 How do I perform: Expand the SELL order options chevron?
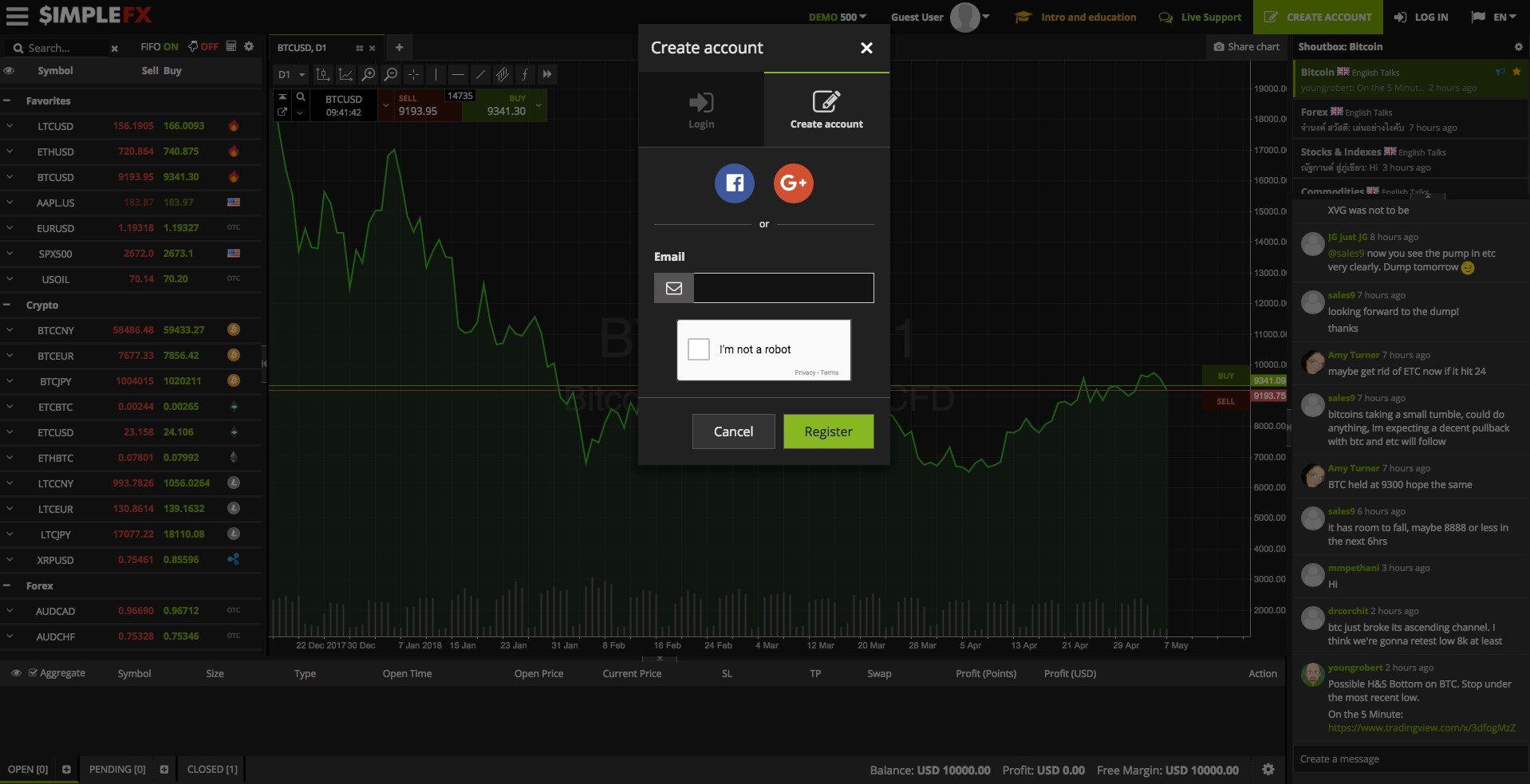point(386,104)
